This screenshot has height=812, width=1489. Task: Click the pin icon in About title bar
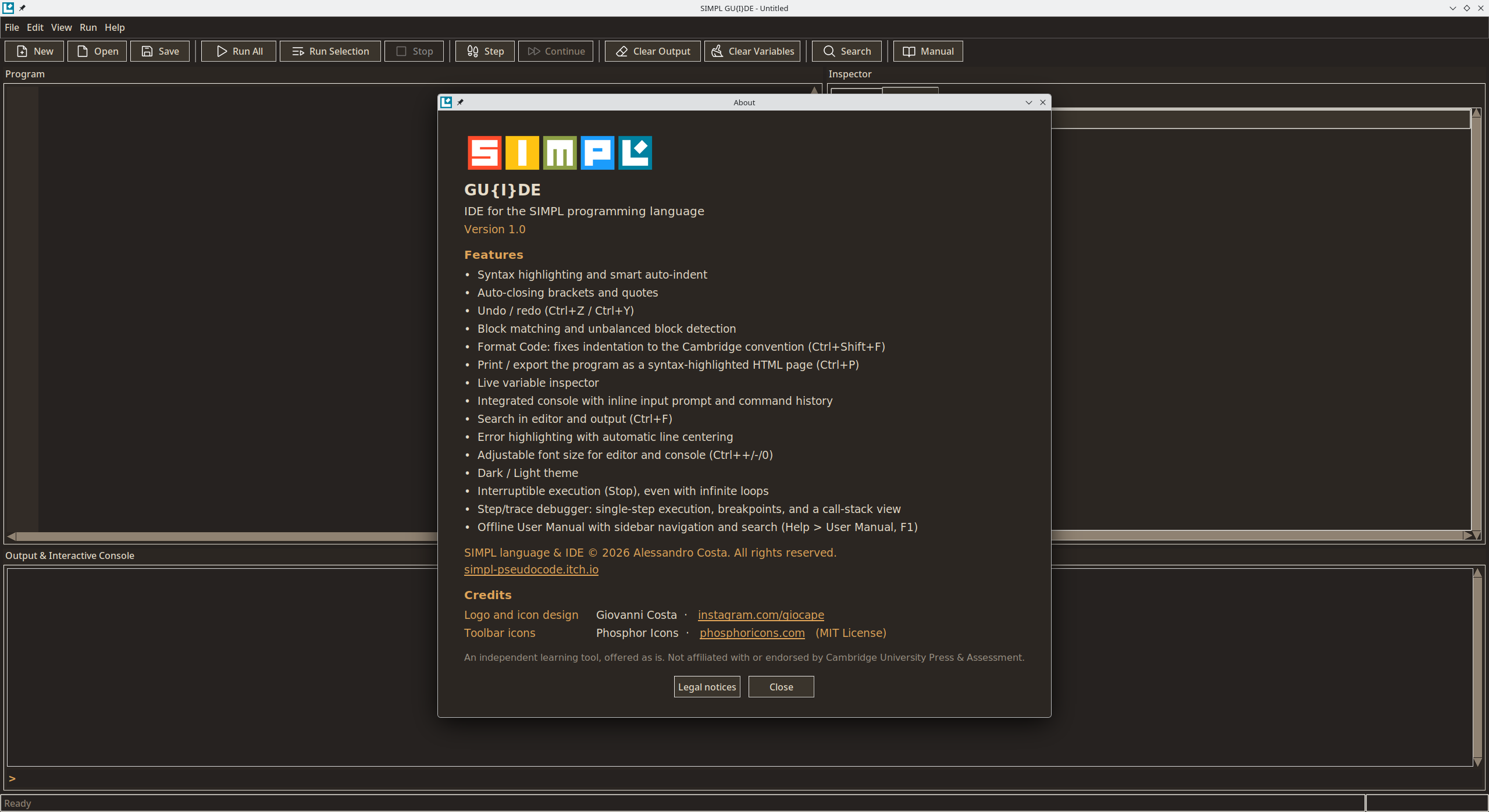[x=460, y=102]
